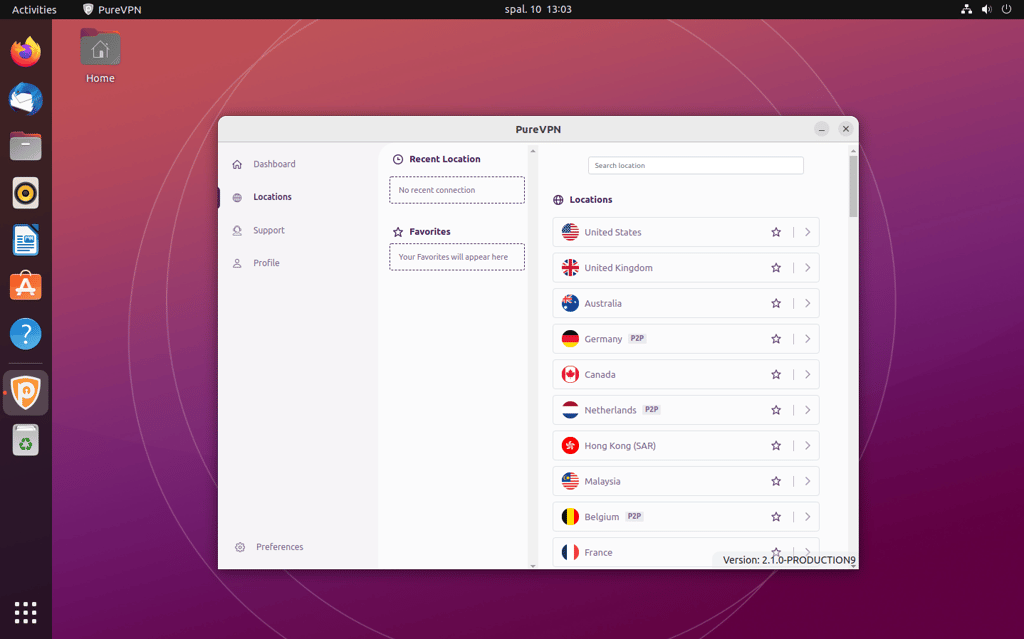Connect to United States location
This screenshot has height=639, width=1024.
686,232
